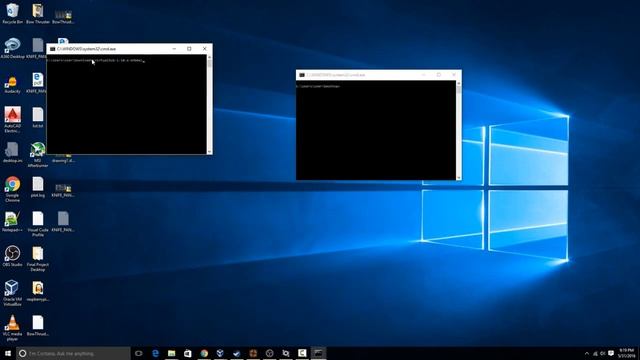The width and height of the screenshot is (640, 360).
Task: Click scroll-down arrow in right cmd window
Action: pyautogui.click(x=459, y=178)
